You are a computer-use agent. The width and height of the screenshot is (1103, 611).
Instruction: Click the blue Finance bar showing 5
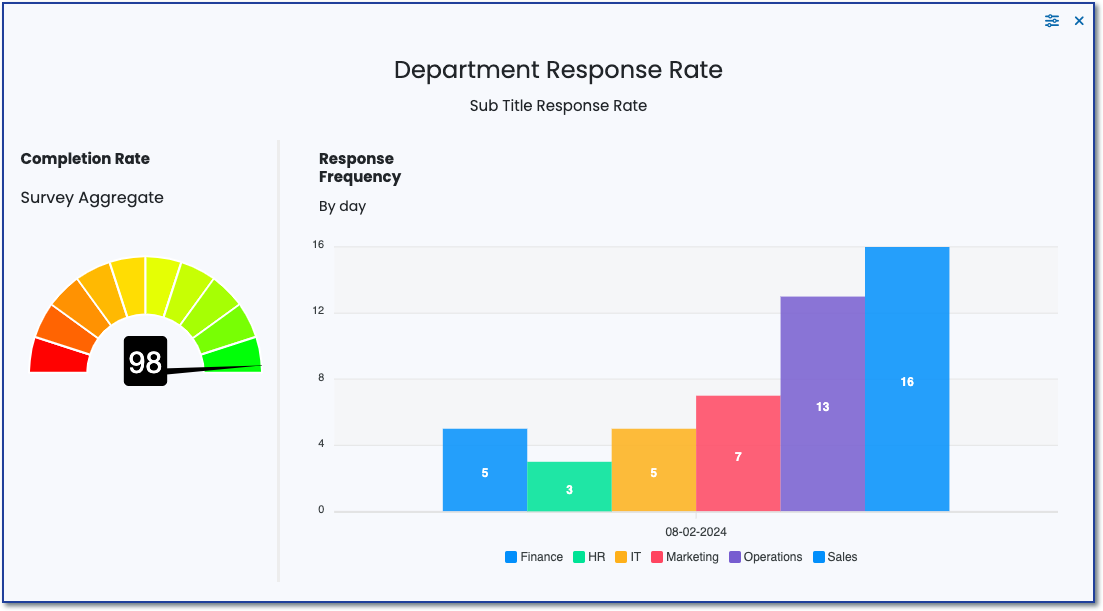[x=485, y=470]
